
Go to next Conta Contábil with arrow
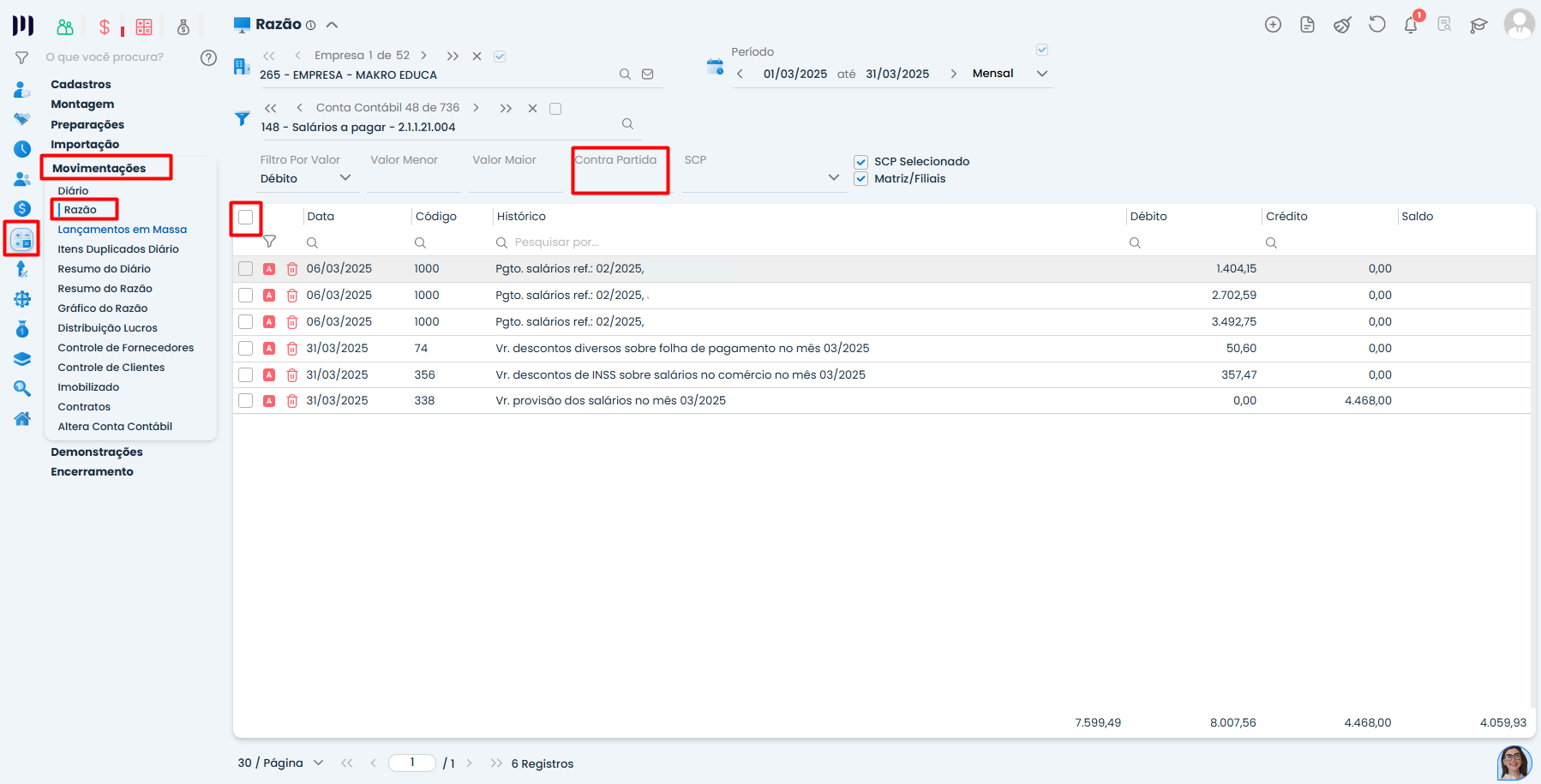coord(476,108)
